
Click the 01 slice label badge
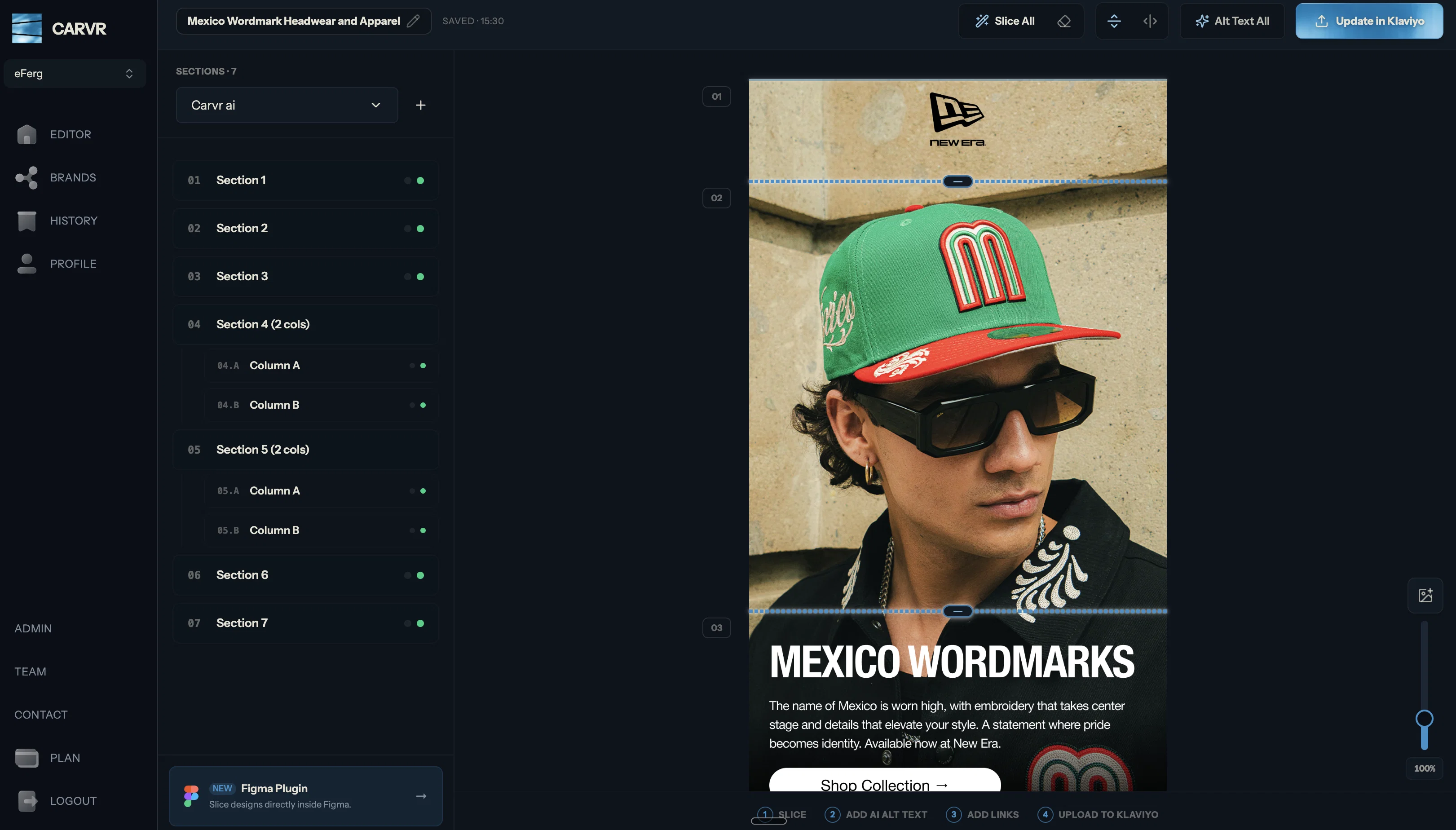coord(716,96)
